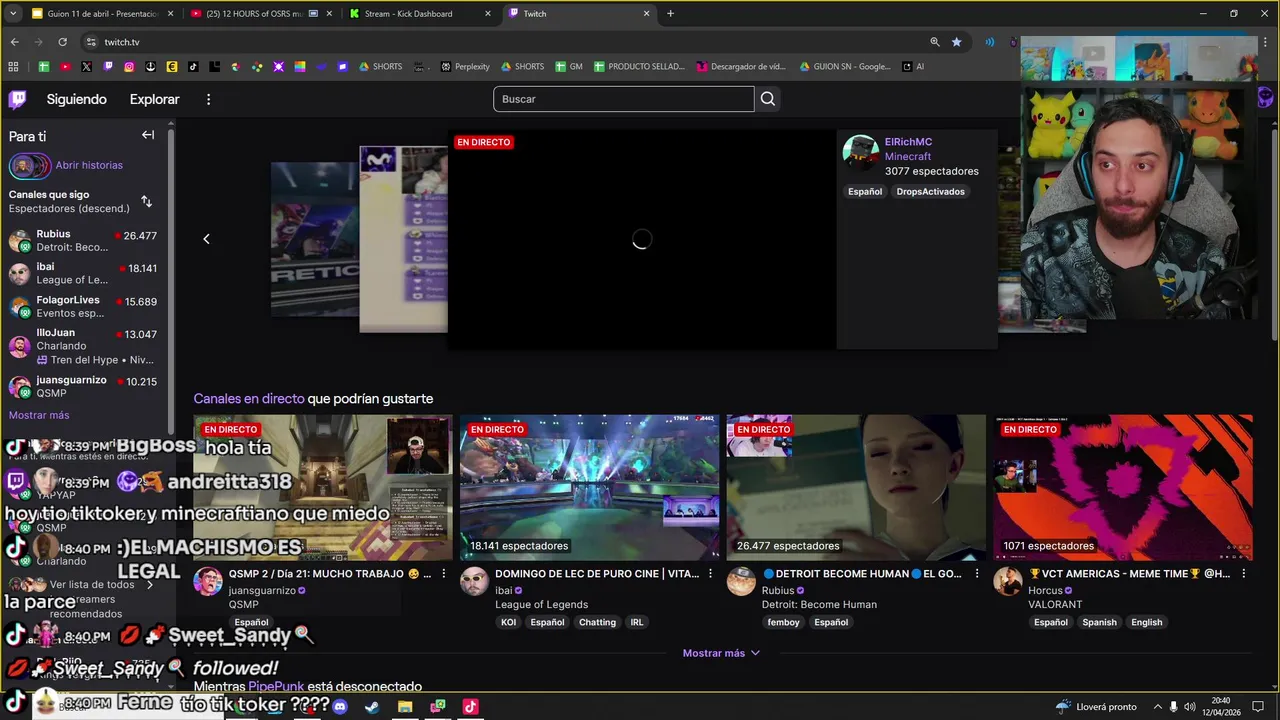
Task: Click ibai avatar on stream card
Action: [x=474, y=582]
